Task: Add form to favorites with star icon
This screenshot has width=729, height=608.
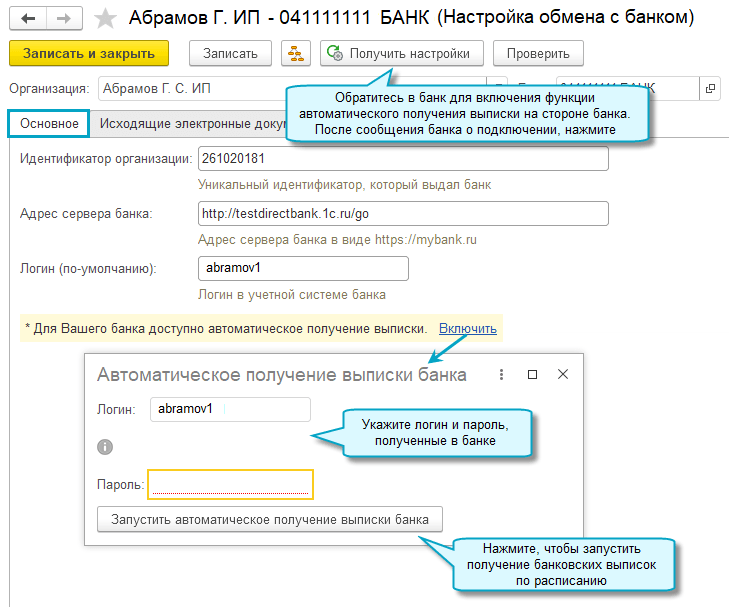Action: tap(103, 18)
